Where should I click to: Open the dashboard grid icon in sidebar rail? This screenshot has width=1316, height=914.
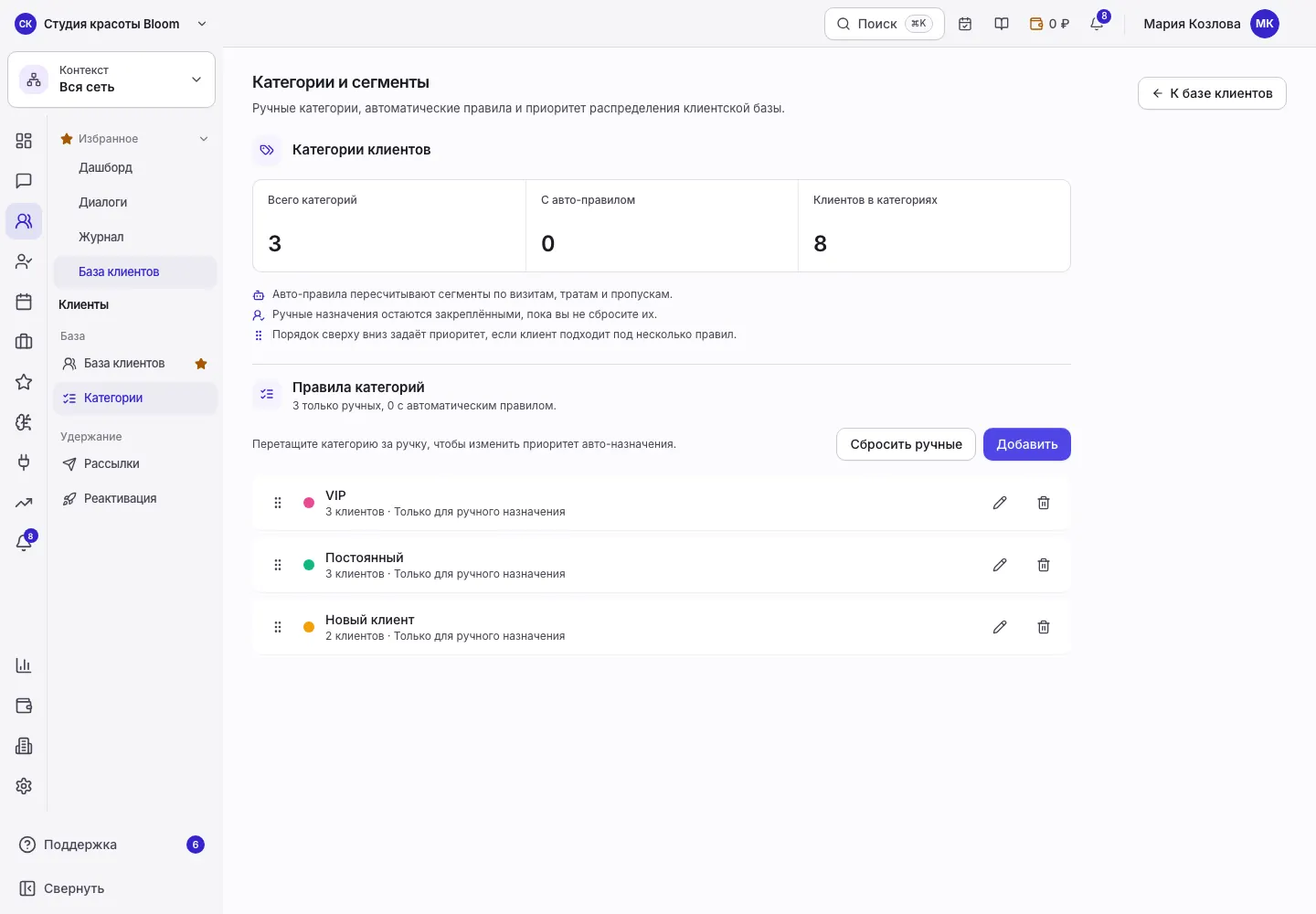pyautogui.click(x=24, y=141)
